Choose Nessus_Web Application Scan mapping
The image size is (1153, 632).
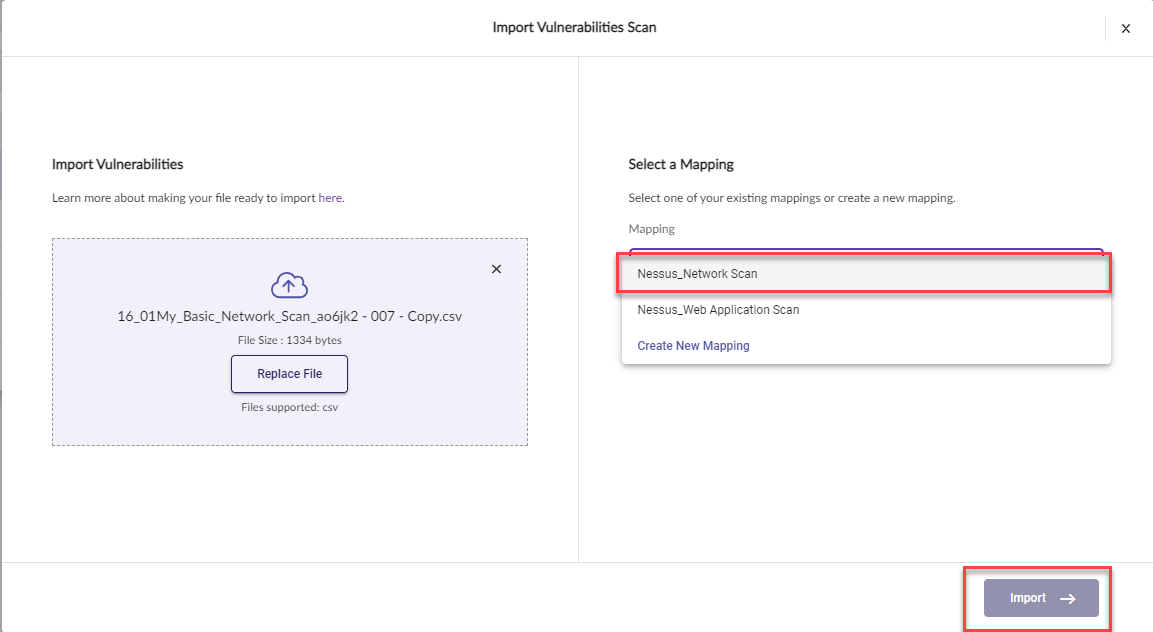718,310
